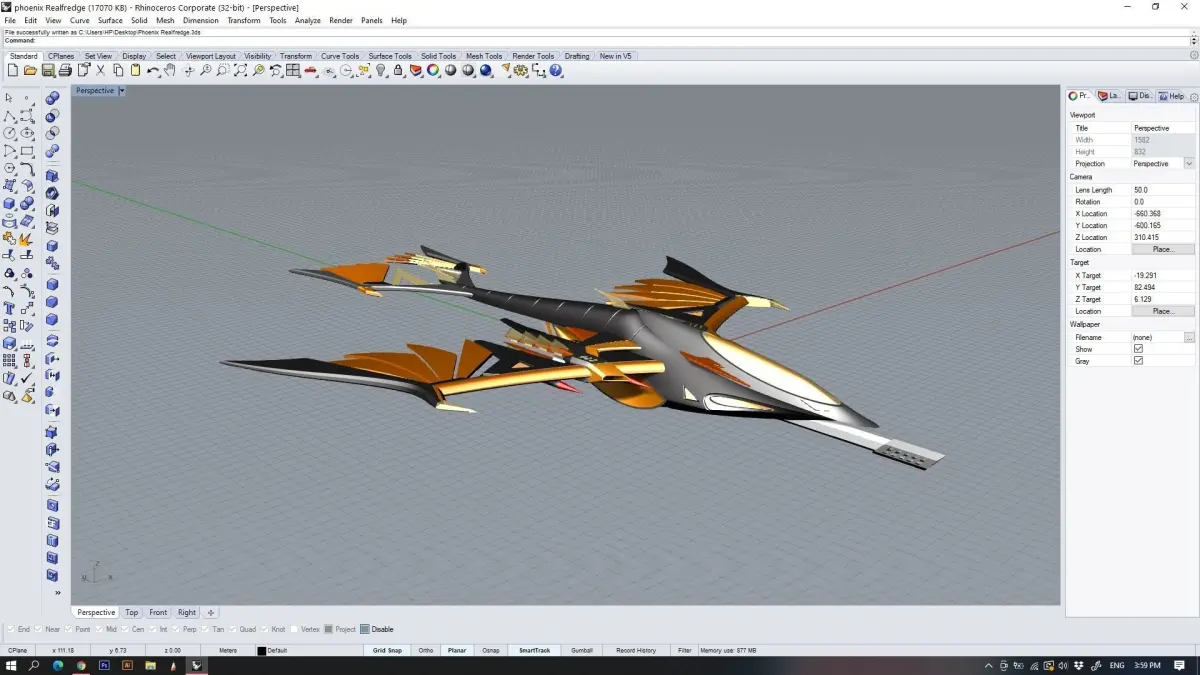The height and width of the screenshot is (675, 1200).
Task: Switch to the Mesh Tools toolbar tab
Action: (484, 56)
